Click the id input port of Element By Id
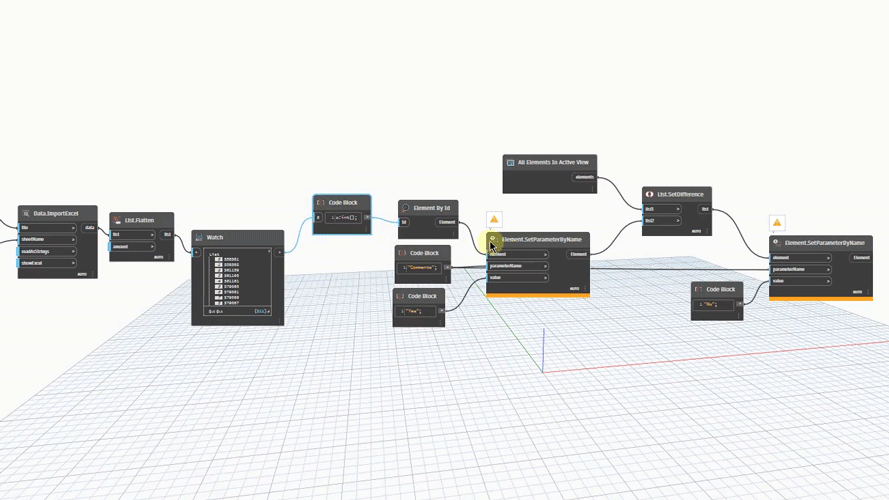Viewport: 889px width, 500px height. coord(404,222)
